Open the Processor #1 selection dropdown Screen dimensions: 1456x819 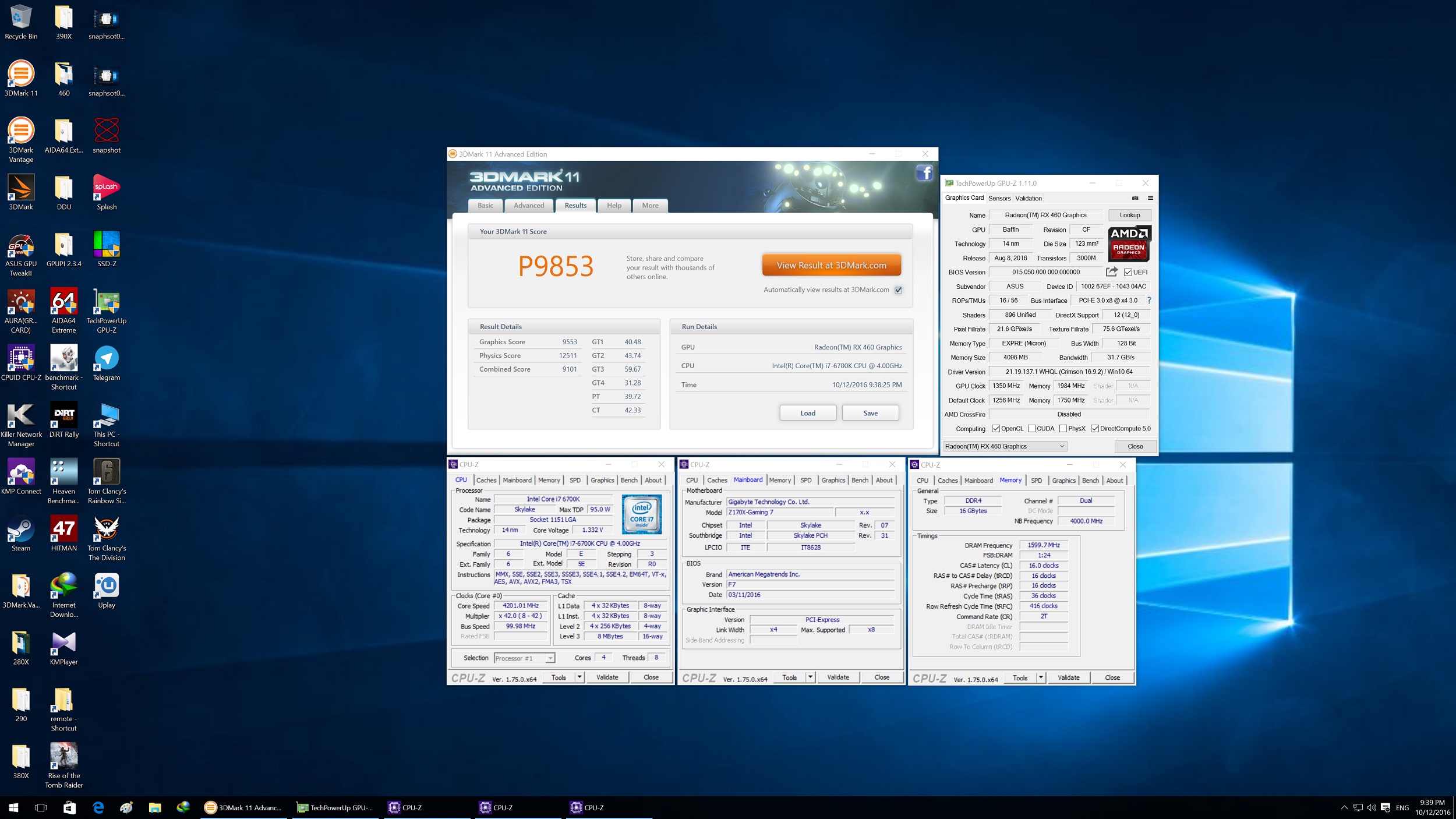(x=524, y=658)
